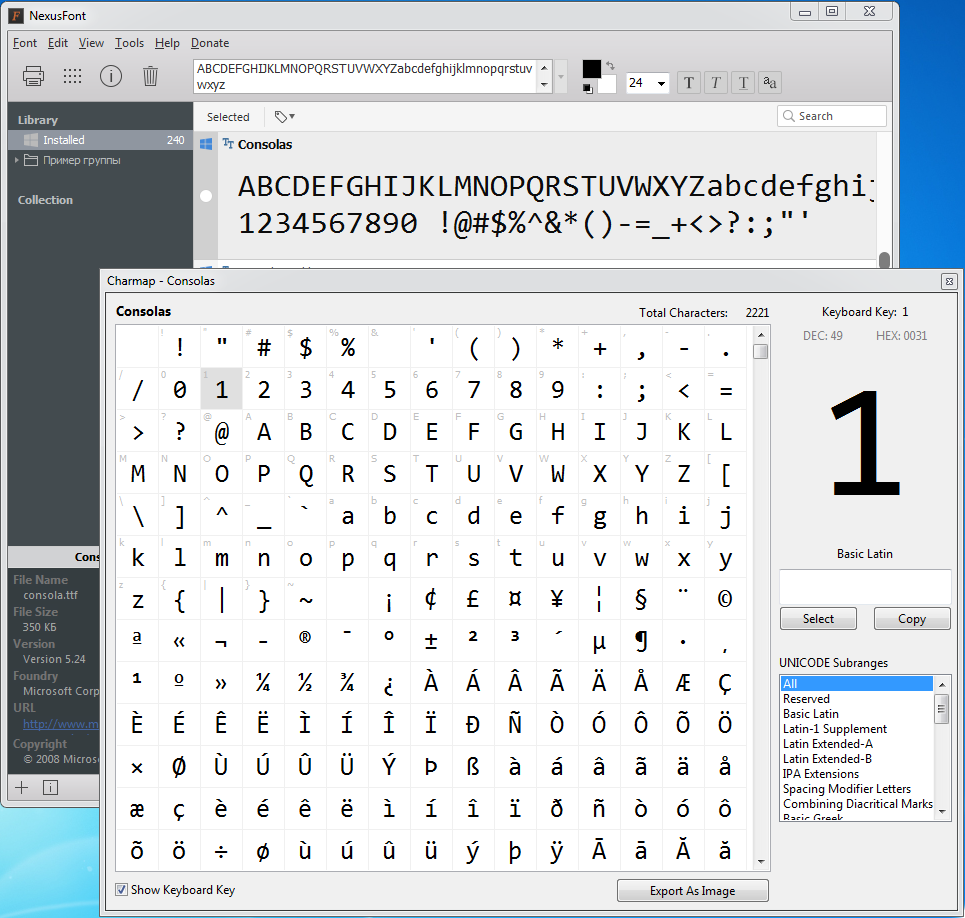Select the ÷ division sign cell

(x=222, y=851)
